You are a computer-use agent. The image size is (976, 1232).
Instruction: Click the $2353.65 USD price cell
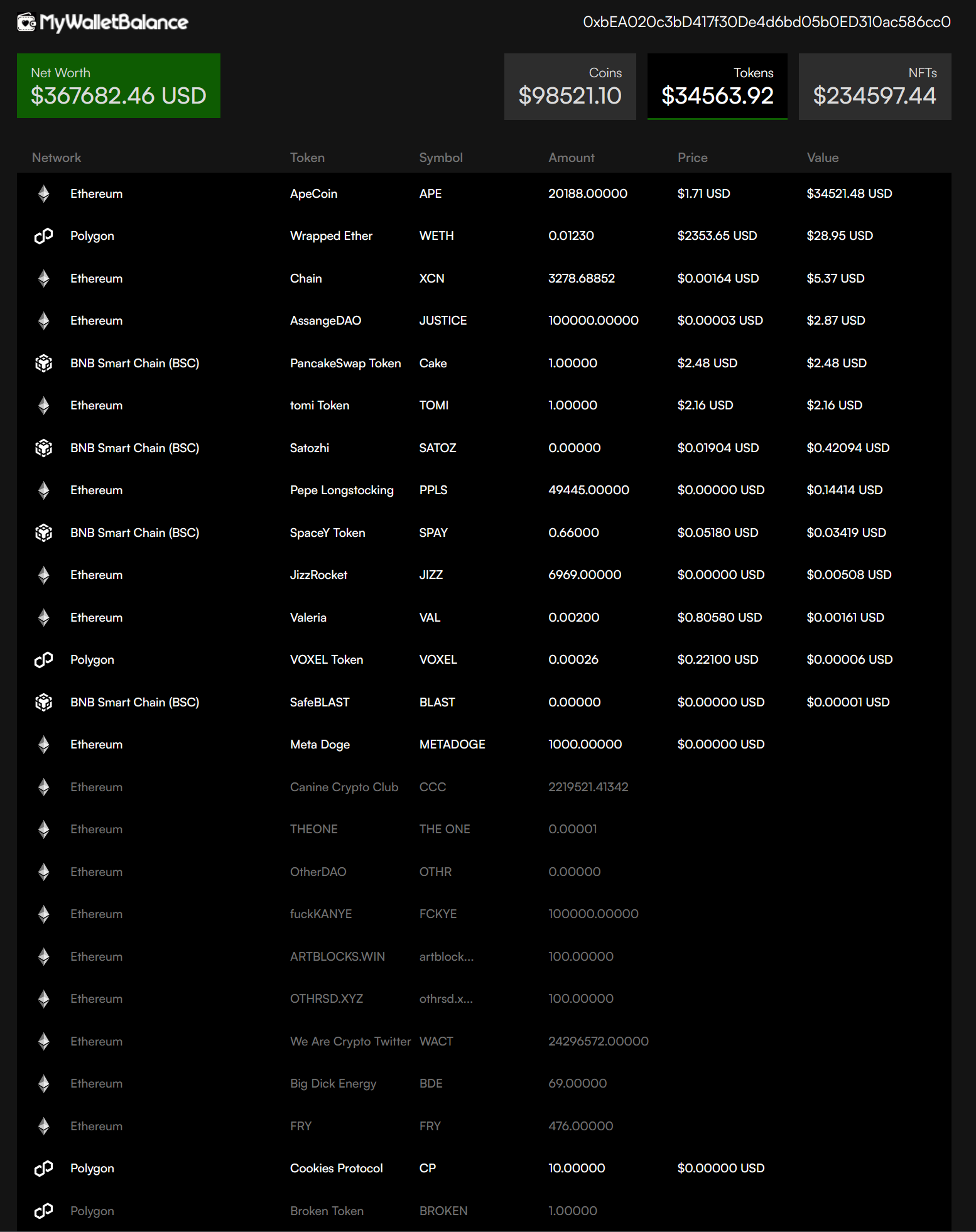pyautogui.click(x=717, y=236)
